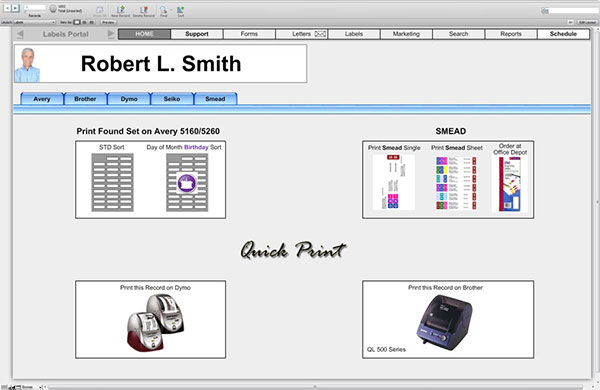
Task: Click the formatting bar button beside Edit Layout
Action: point(571,22)
